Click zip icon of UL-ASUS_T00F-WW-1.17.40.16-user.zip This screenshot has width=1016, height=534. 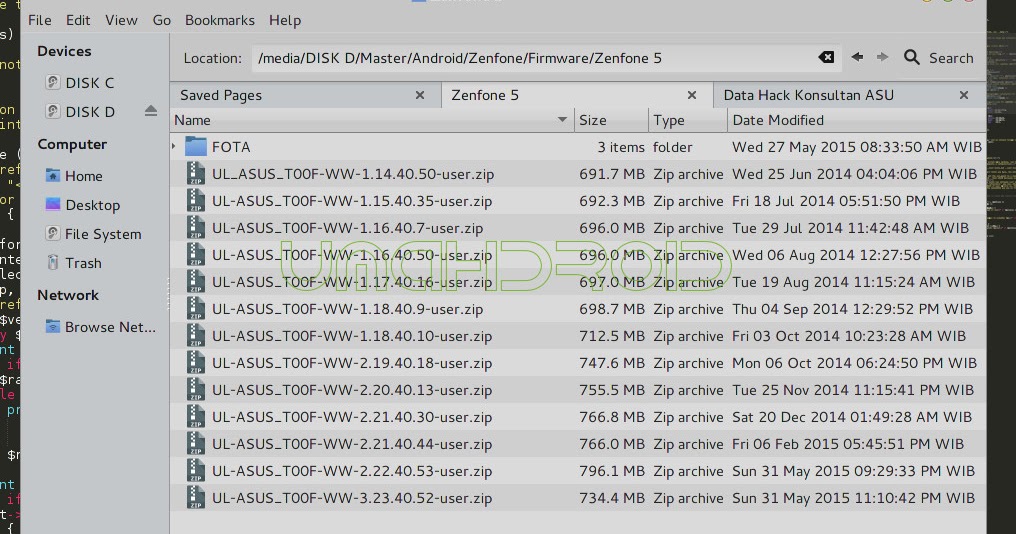[x=196, y=282]
